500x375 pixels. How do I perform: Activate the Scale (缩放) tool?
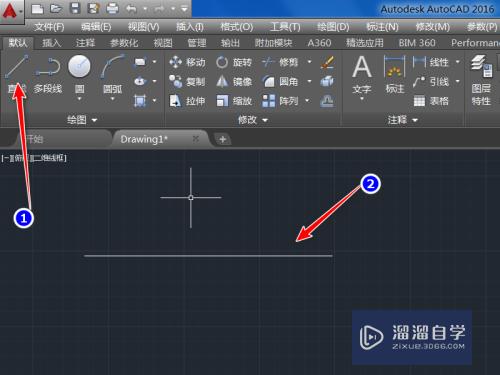point(234,101)
